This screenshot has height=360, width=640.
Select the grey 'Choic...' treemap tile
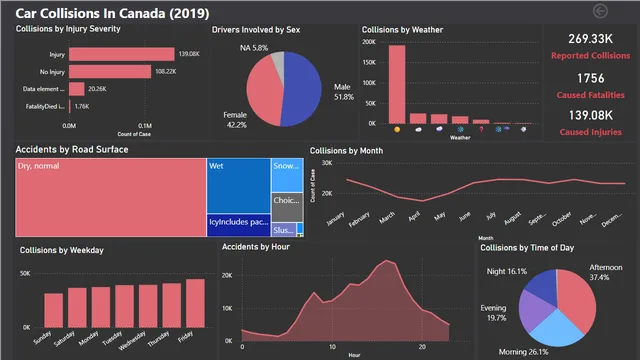click(287, 207)
